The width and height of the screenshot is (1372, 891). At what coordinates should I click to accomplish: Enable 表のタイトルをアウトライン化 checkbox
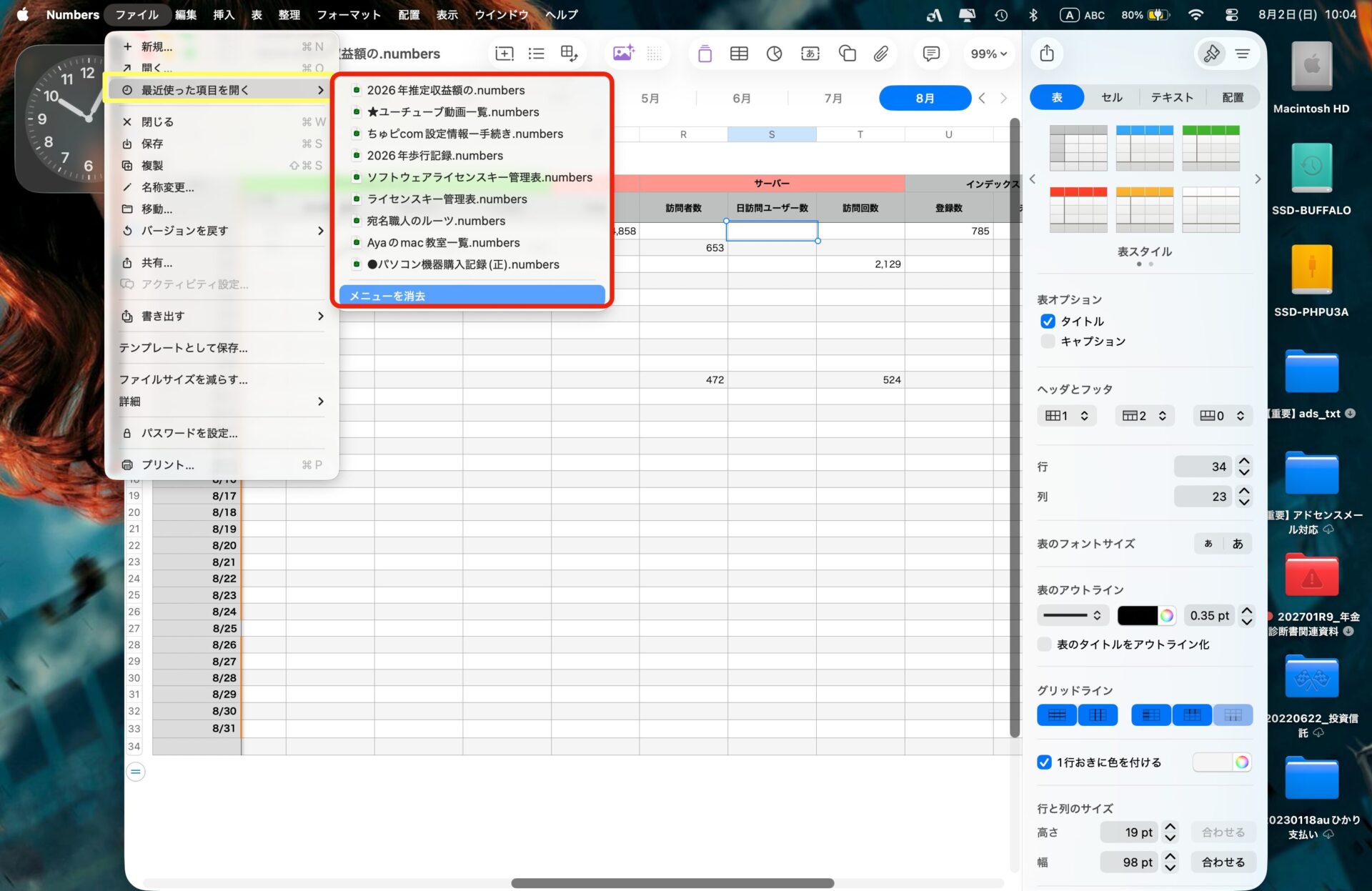point(1044,644)
